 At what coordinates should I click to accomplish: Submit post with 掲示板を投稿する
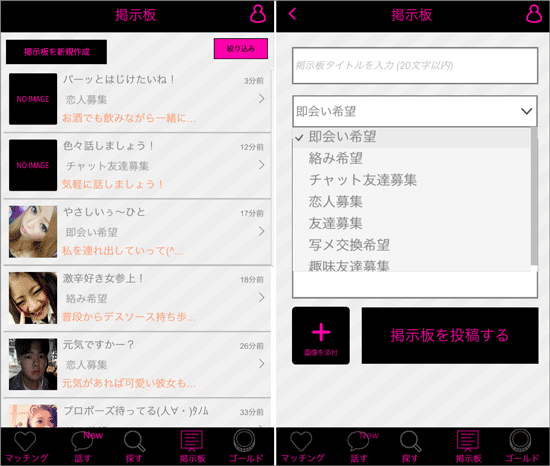450,336
